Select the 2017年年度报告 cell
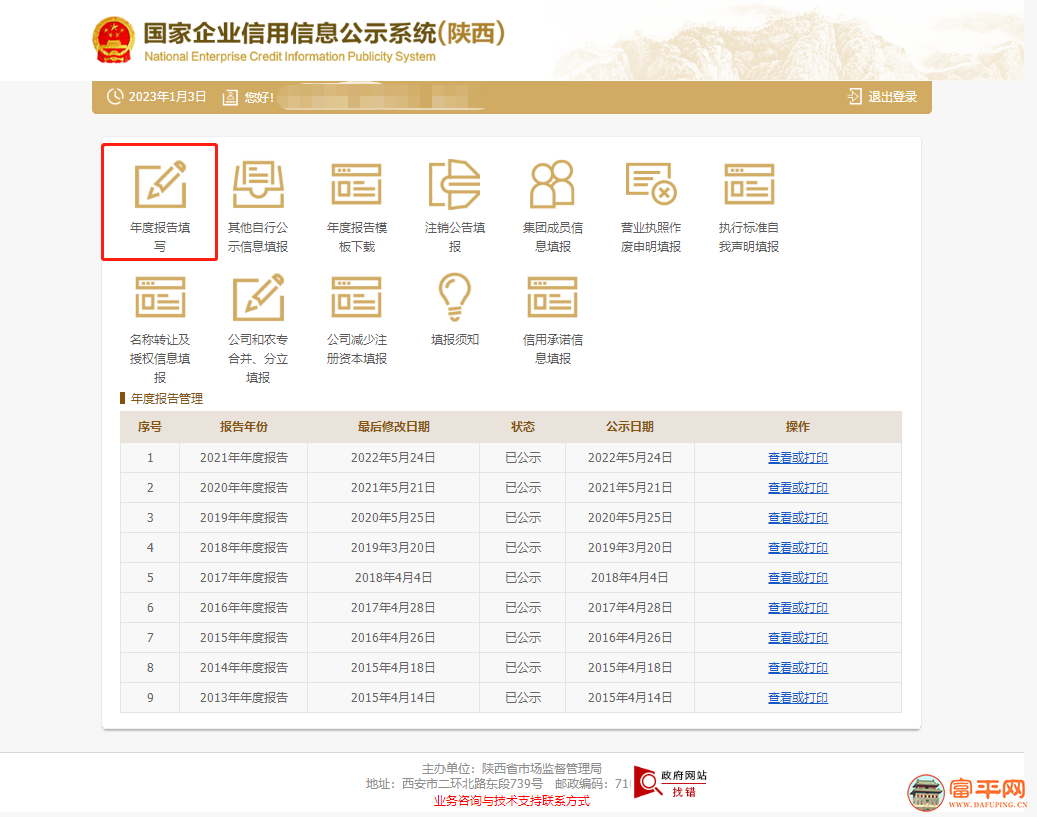Image resolution: width=1037 pixels, height=817 pixels. [243, 578]
